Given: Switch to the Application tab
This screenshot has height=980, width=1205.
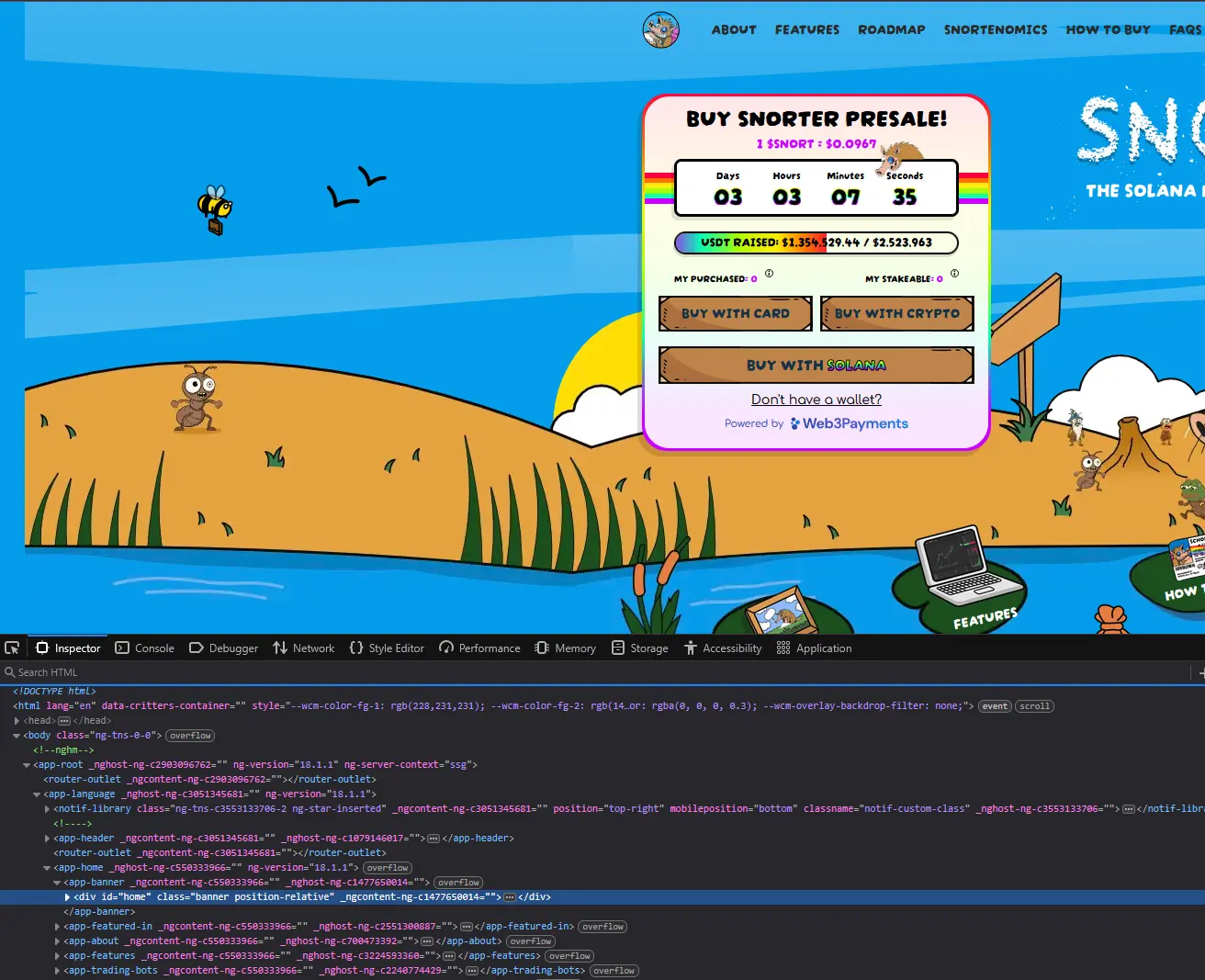Looking at the screenshot, I should pyautogui.click(x=814, y=648).
